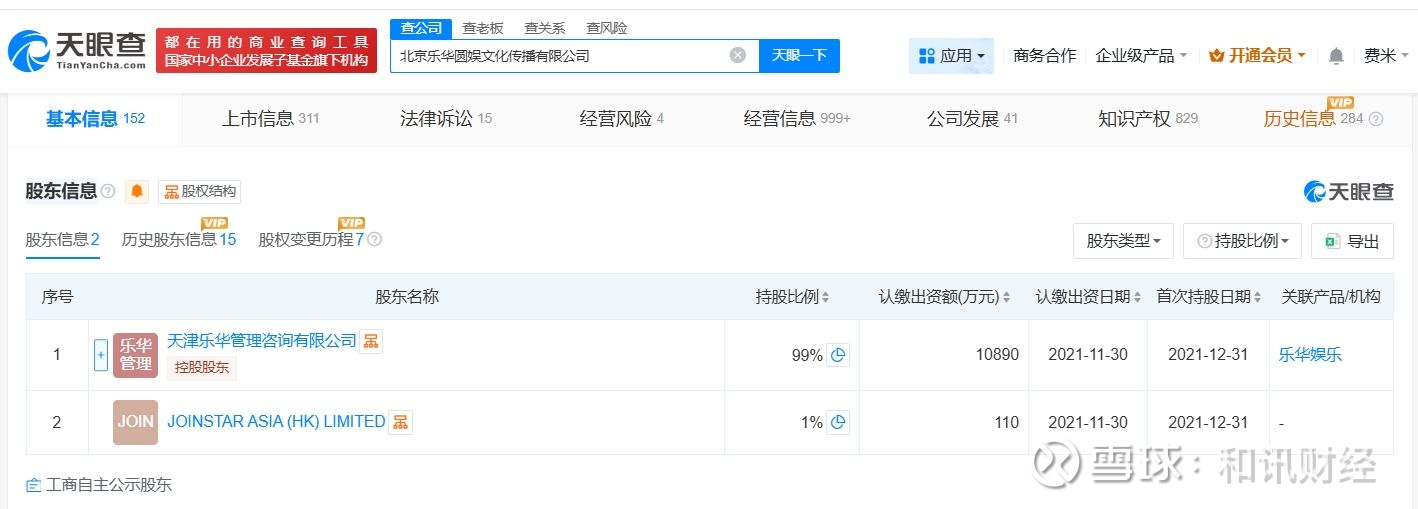Image resolution: width=1418 pixels, height=509 pixels.
Task: Click into the company name search field
Action: (560, 55)
